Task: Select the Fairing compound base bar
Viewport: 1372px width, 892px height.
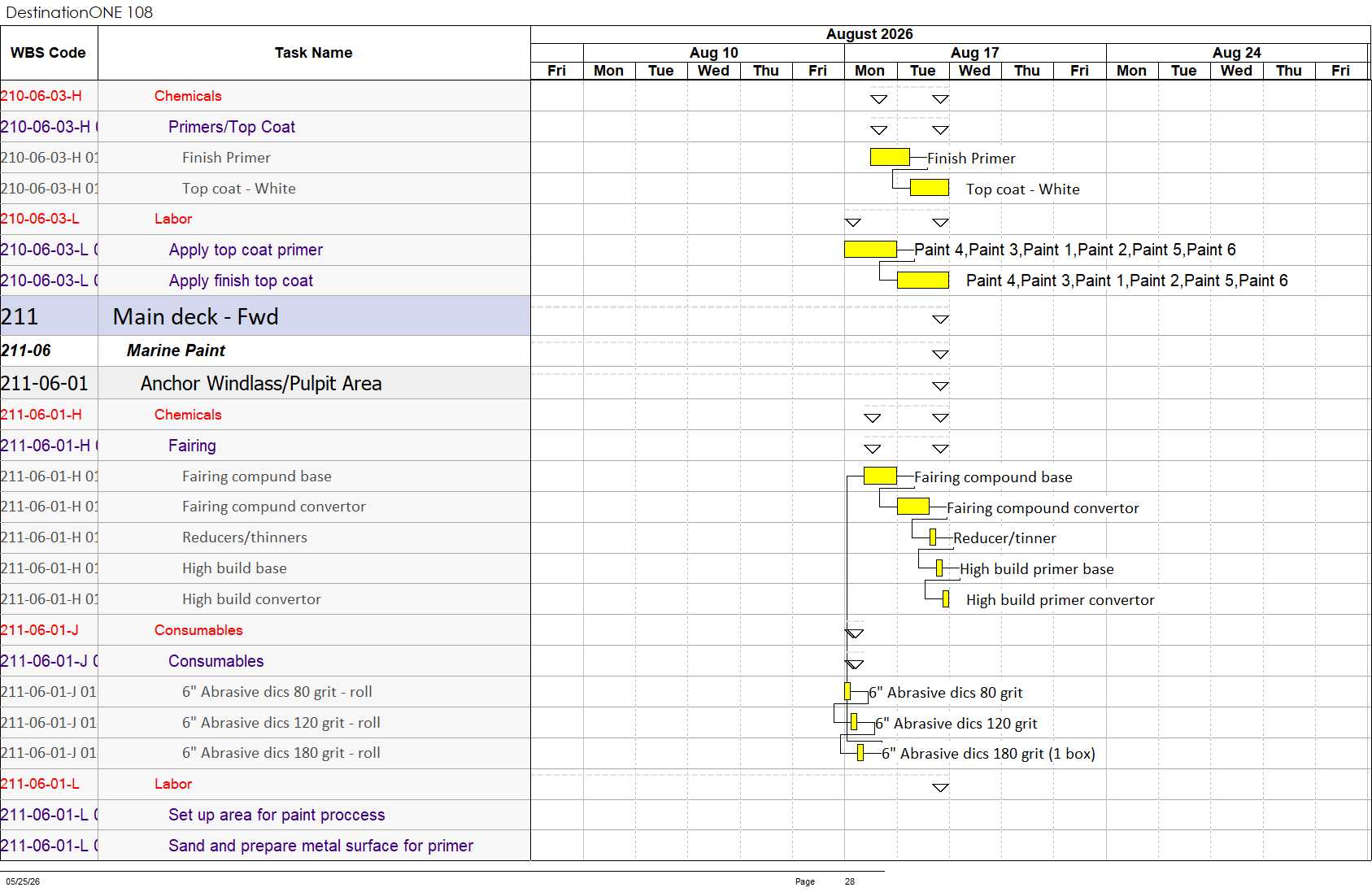Action: (880, 476)
